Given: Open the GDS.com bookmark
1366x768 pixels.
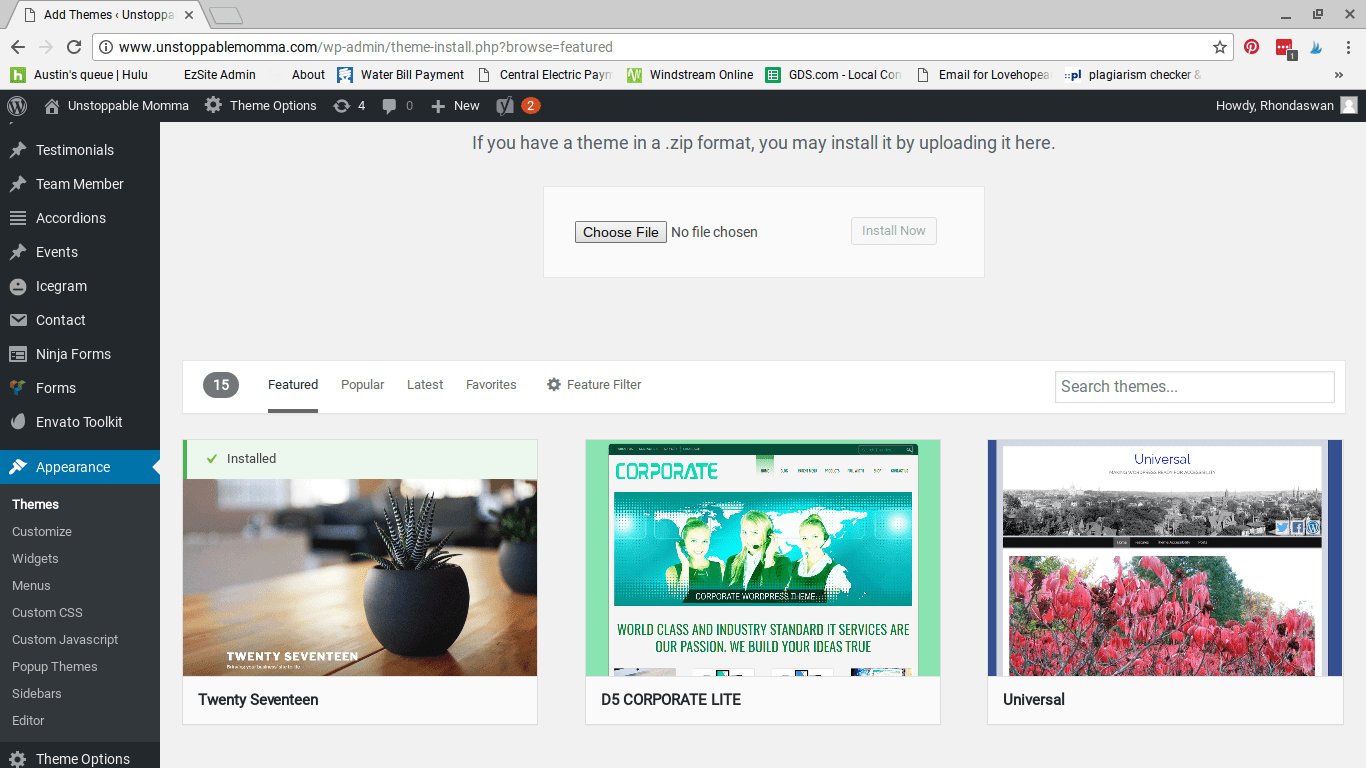Looking at the screenshot, I should pyautogui.click(x=834, y=75).
